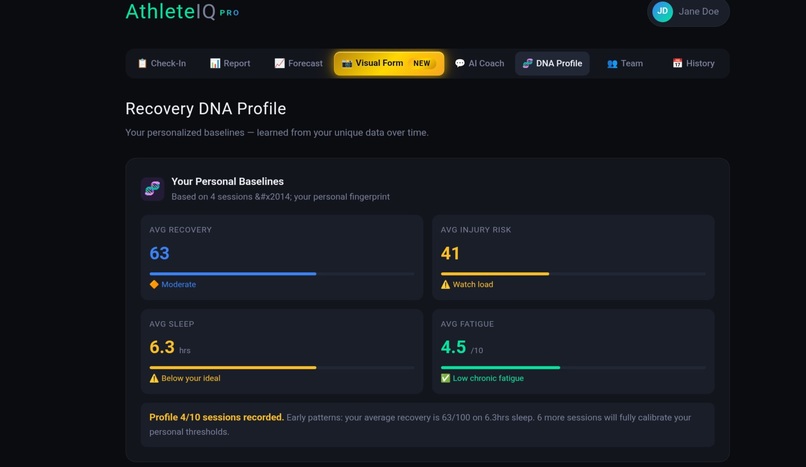This screenshot has width=806, height=467.
Task: Click the AVG FATIGUE card label
Action: click(467, 324)
